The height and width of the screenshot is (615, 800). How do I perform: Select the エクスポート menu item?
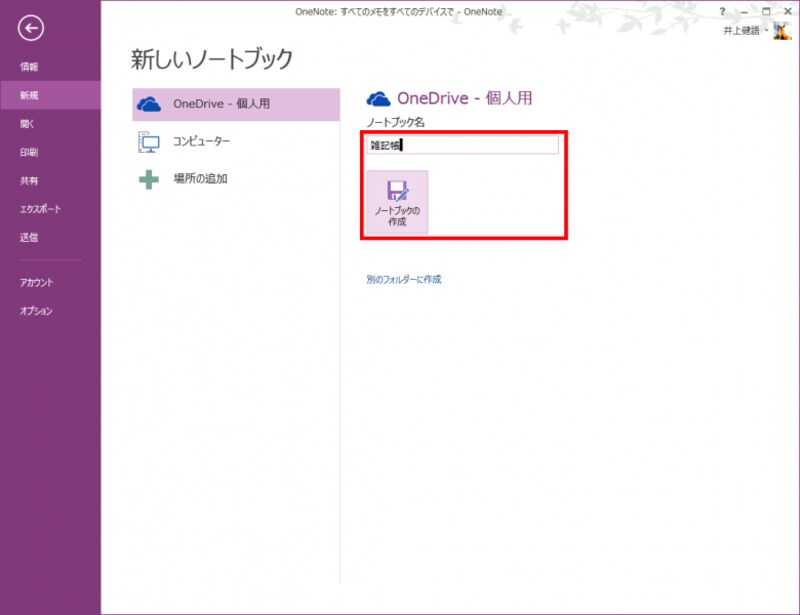click(40, 209)
